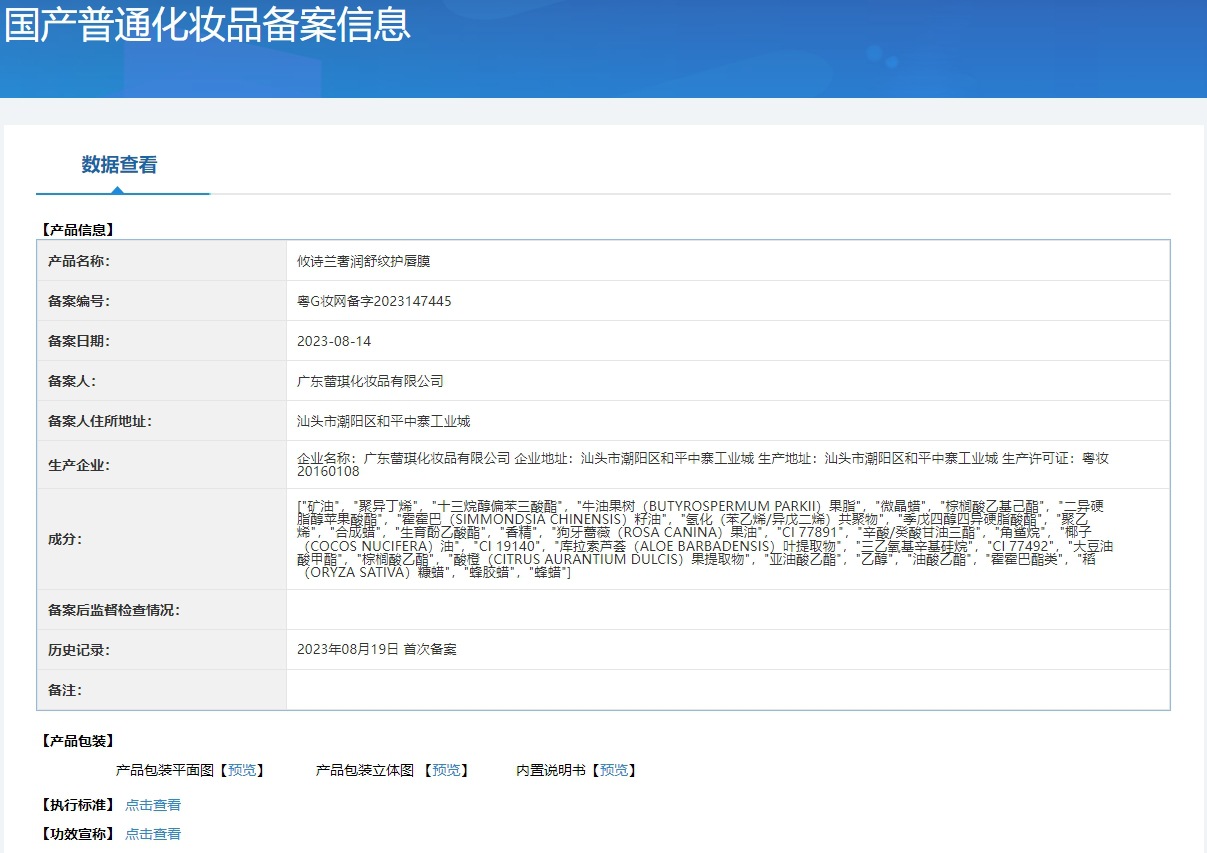Click the 备案后监督检查情况 row label
The height and width of the screenshot is (853, 1207).
(114, 610)
